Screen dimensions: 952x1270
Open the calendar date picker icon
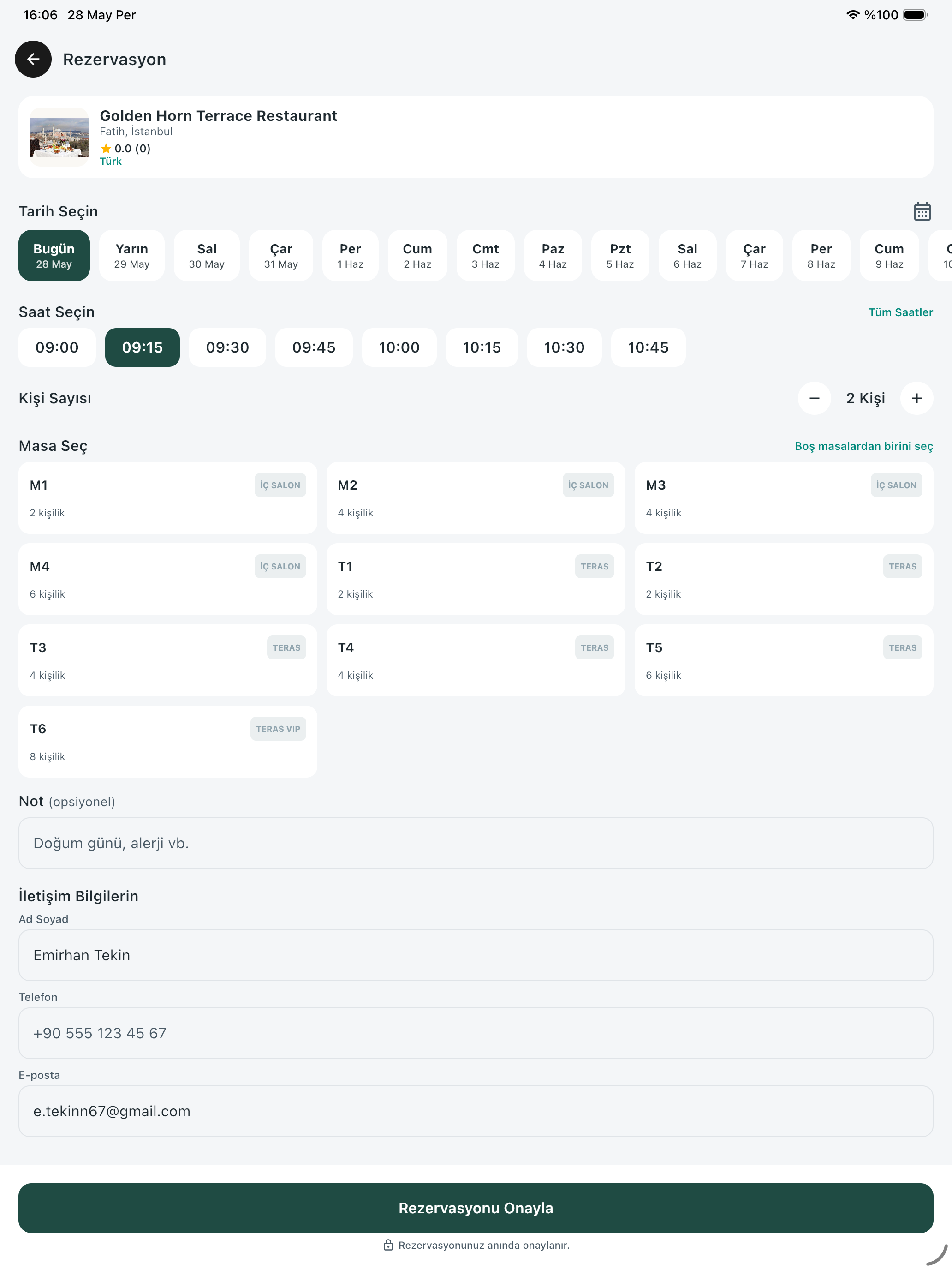922,211
